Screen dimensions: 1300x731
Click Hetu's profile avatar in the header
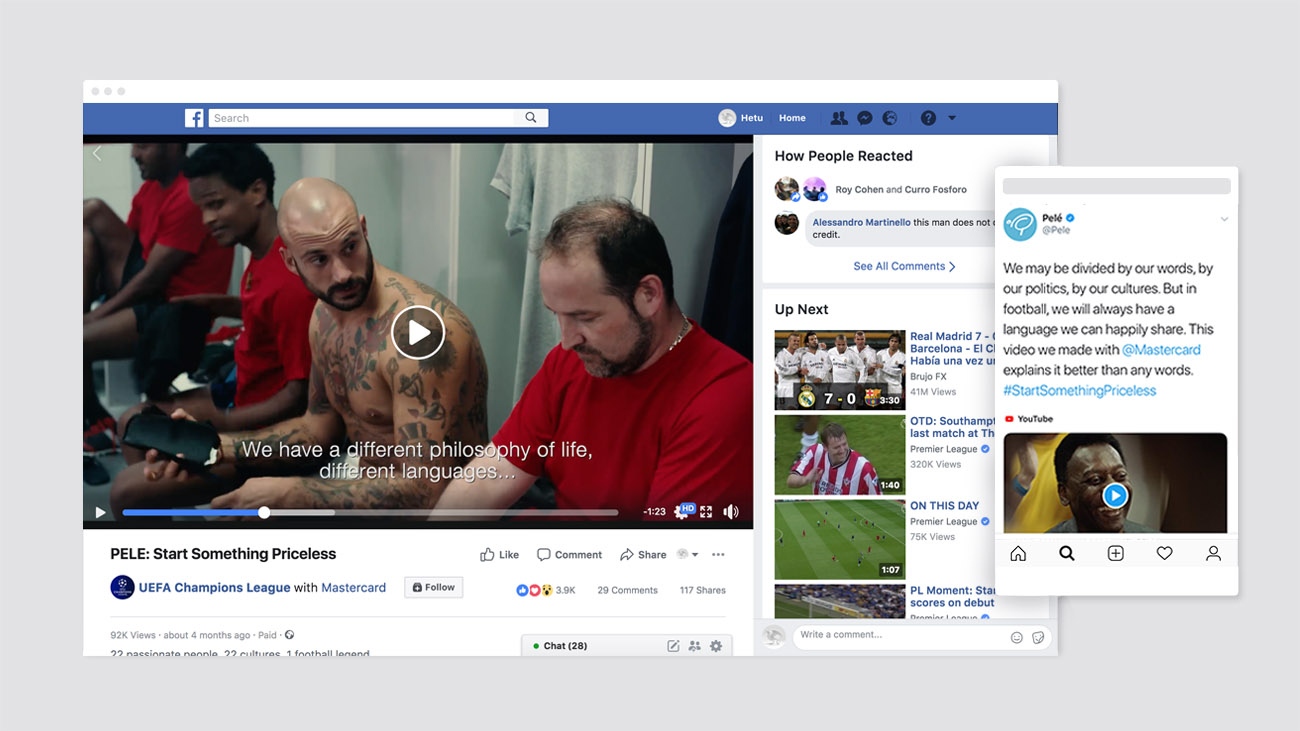point(727,118)
